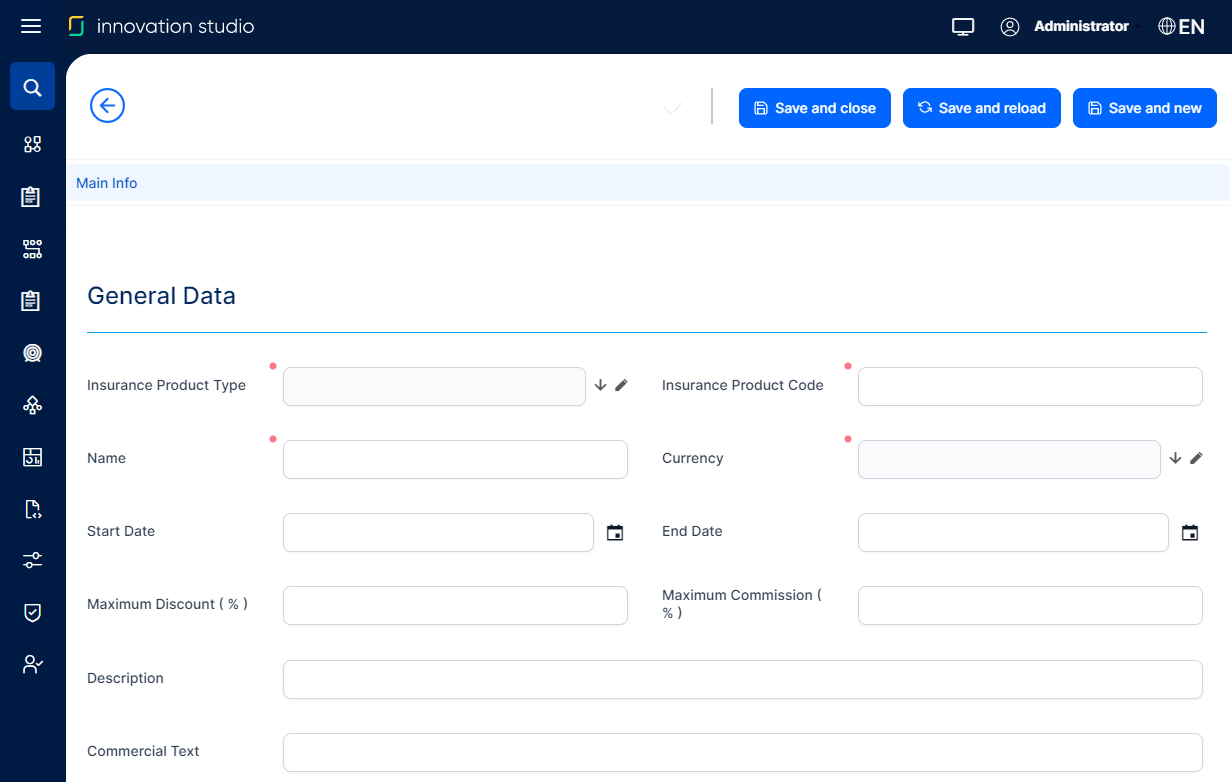The height and width of the screenshot is (782, 1232).
Task: Click Save and reload button
Action: (x=981, y=108)
